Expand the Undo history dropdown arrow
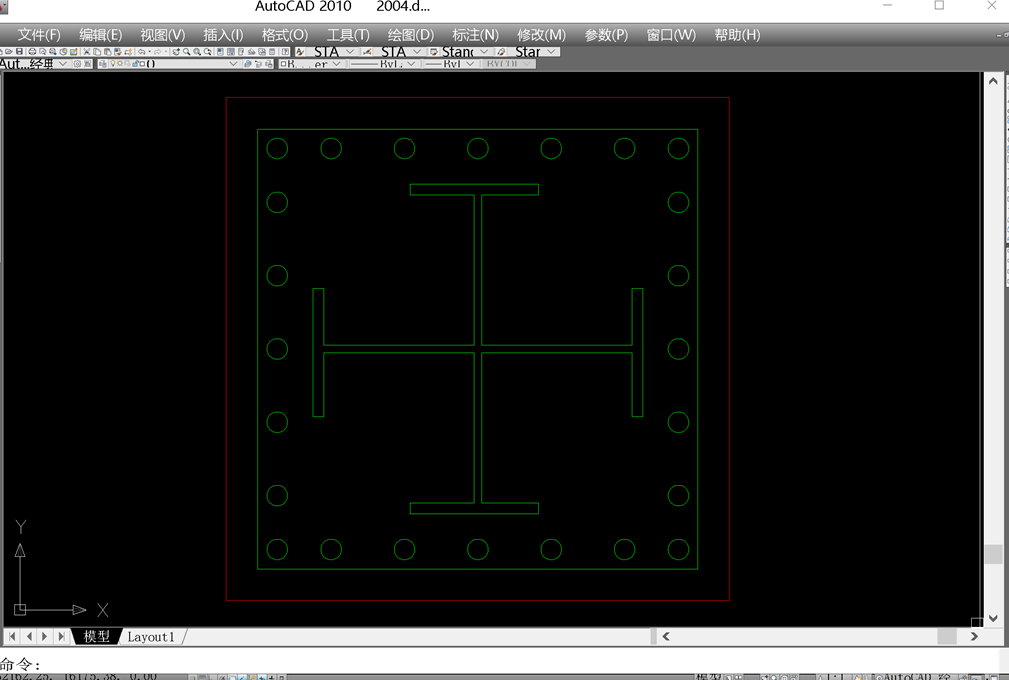 pos(149,51)
